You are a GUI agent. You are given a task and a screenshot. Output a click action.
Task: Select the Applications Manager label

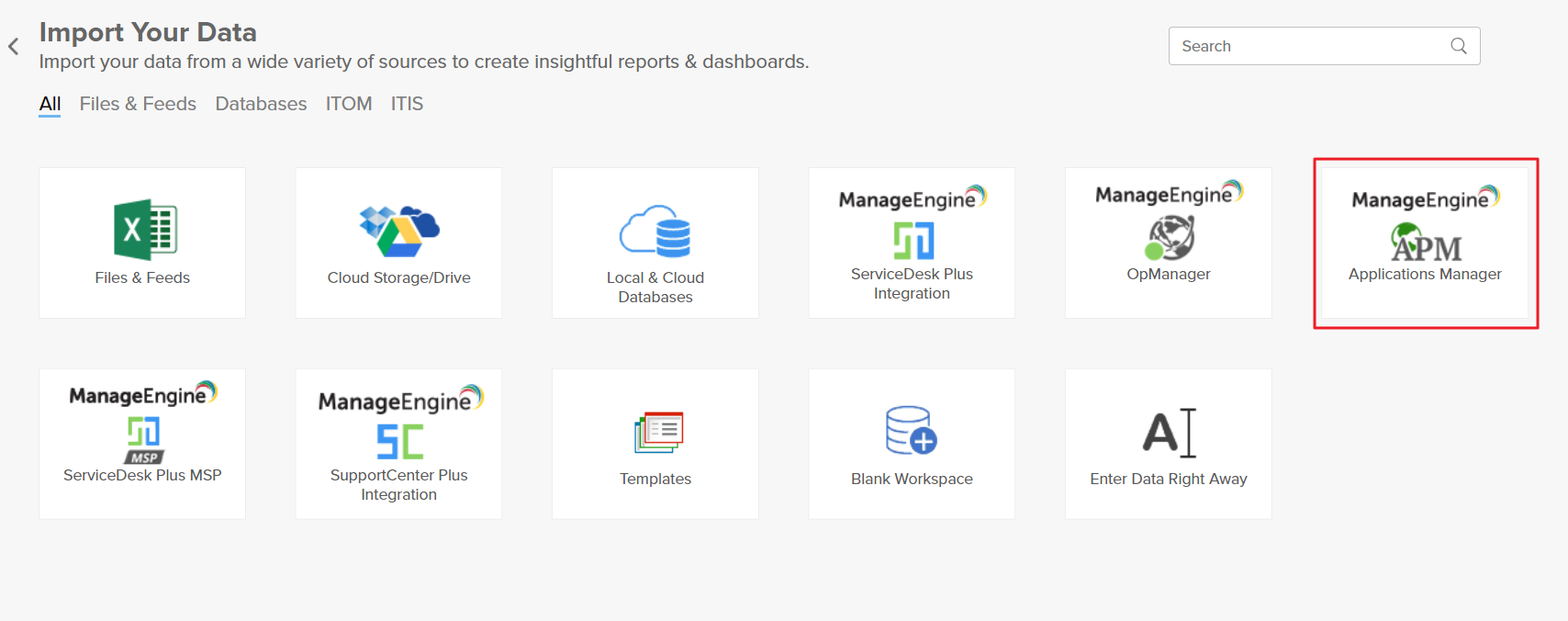click(x=1425, y=274)
